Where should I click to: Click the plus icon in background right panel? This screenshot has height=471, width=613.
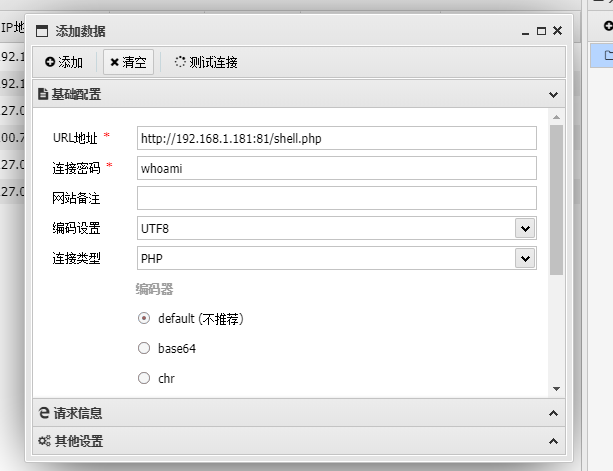[608, 26]
